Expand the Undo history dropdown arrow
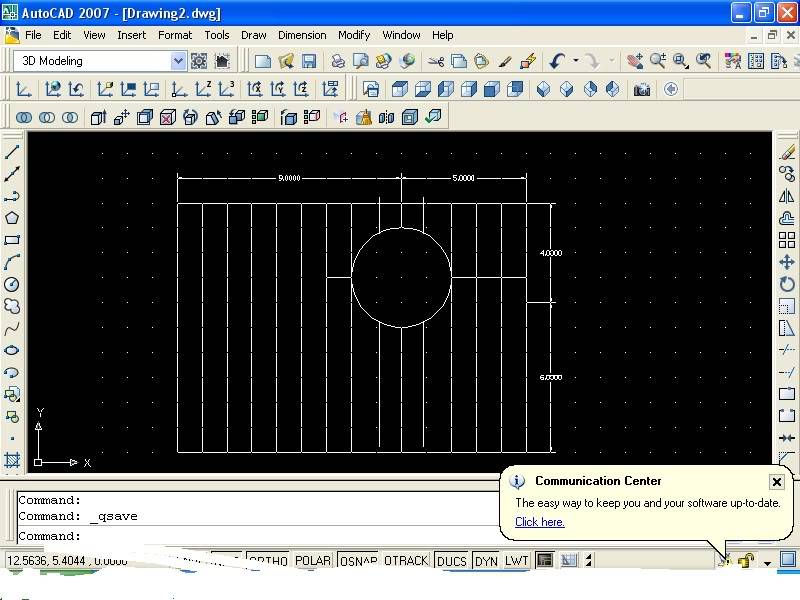 [x=576, y=61]
